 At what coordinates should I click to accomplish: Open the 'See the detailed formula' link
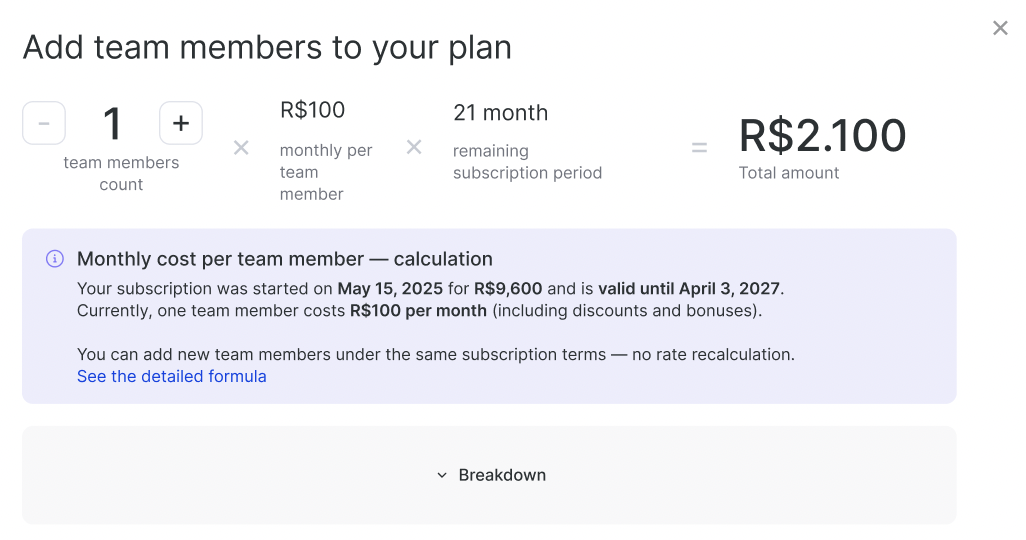pyautogui.click(x=172, y=377)
